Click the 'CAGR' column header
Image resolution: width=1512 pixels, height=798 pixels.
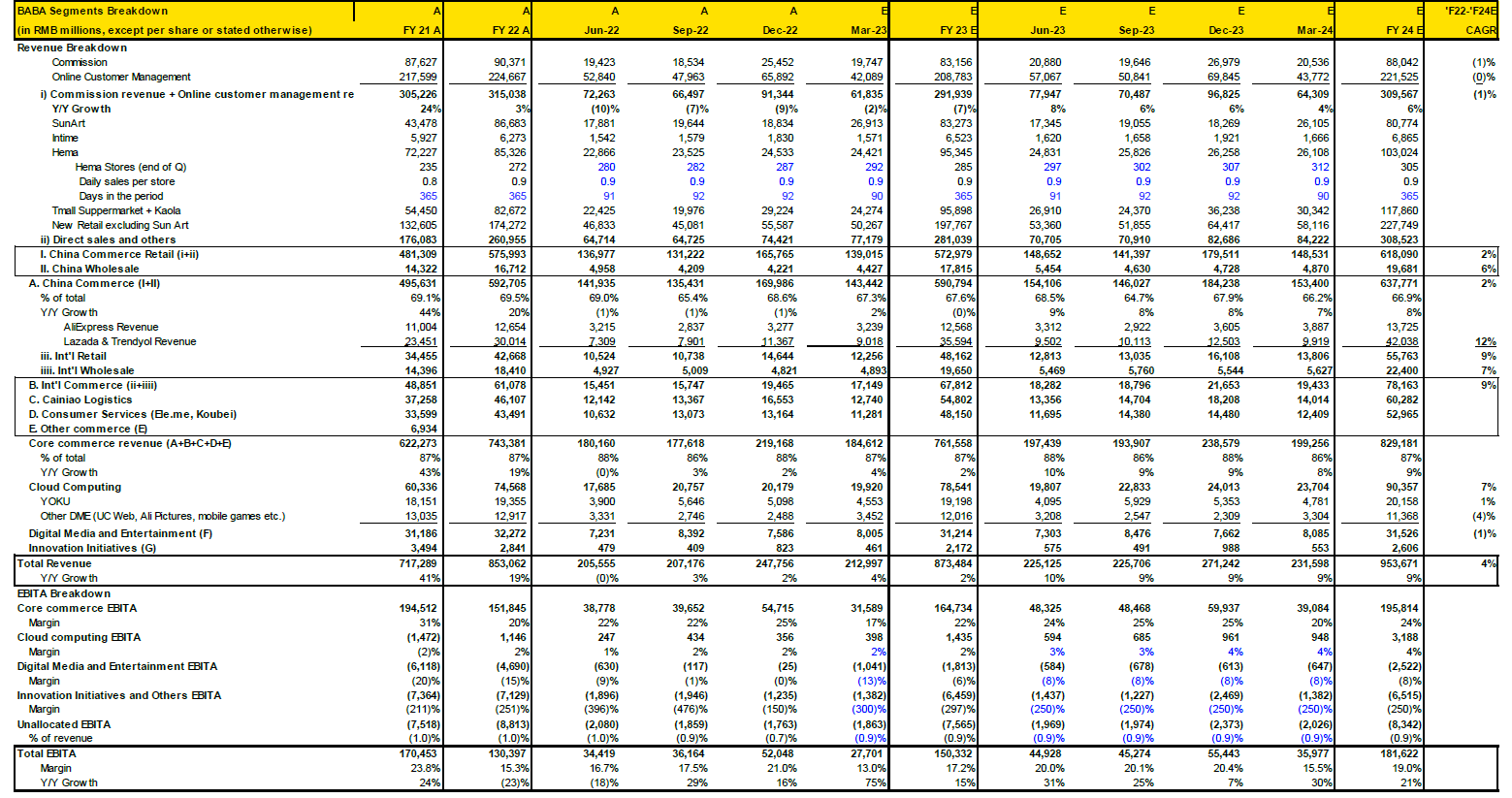coord(1481,30)
